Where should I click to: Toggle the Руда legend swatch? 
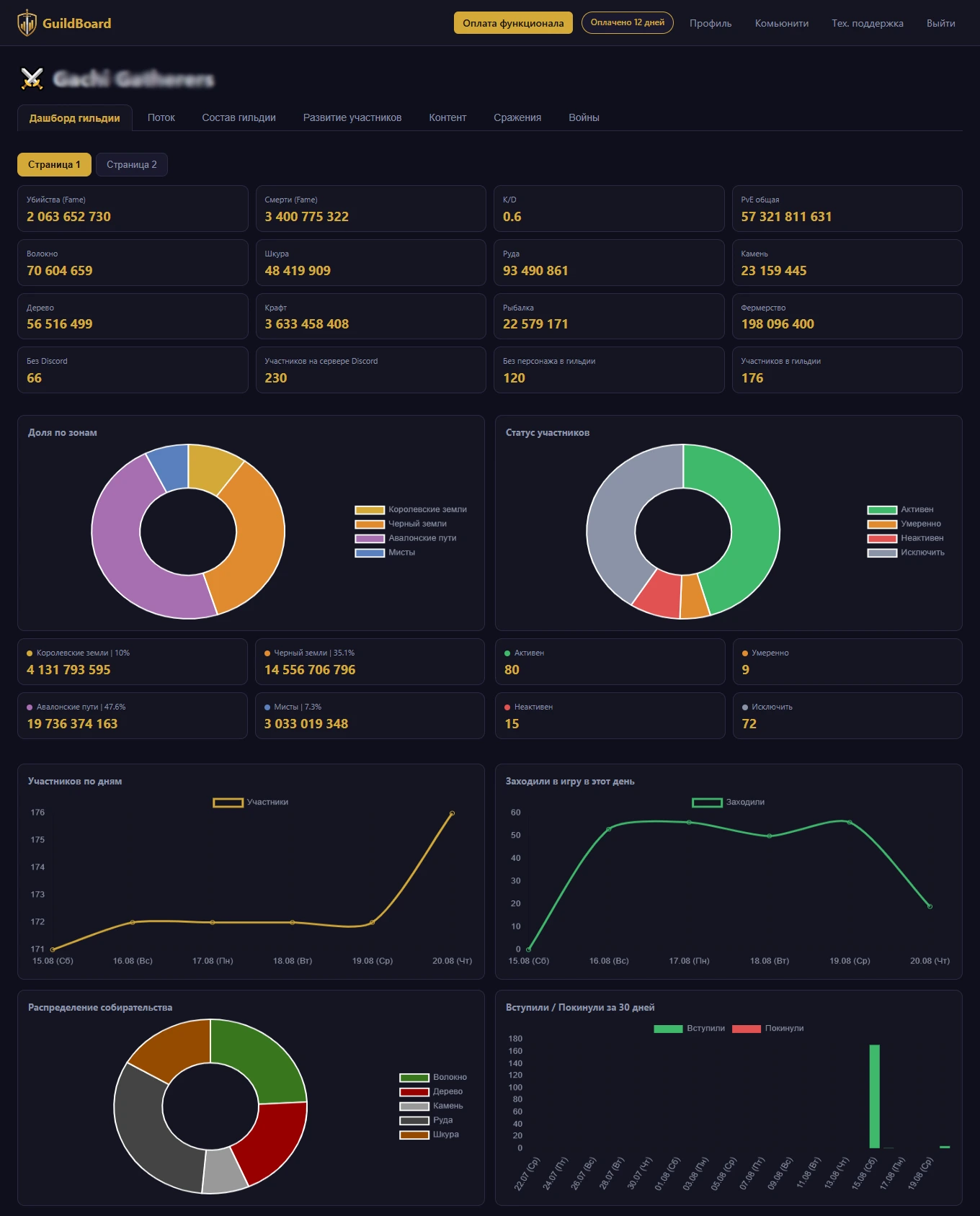(414, 1121)
